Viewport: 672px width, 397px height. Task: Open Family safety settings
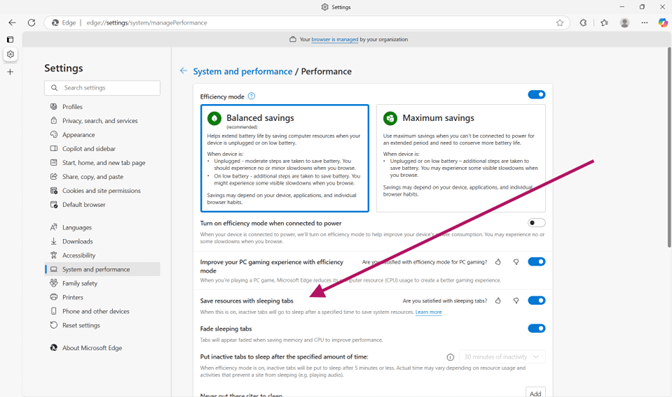tap(102, 283)
